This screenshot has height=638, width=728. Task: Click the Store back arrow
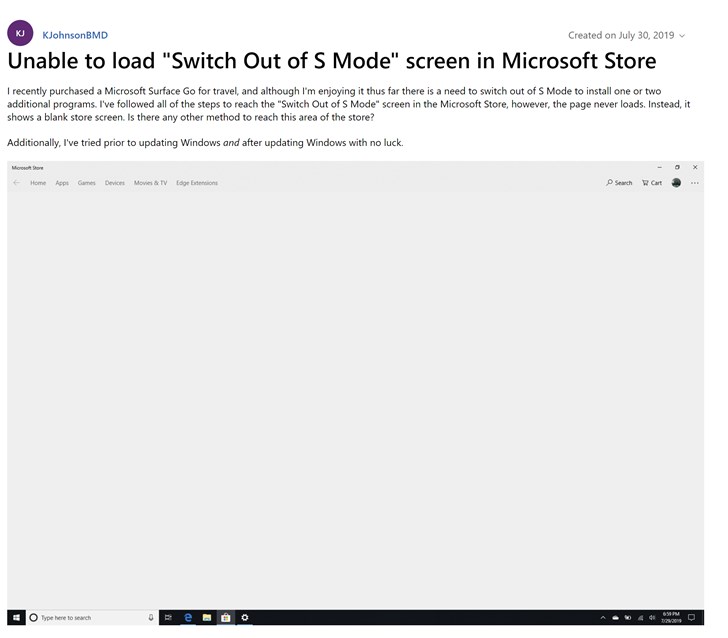coord(17,183)
